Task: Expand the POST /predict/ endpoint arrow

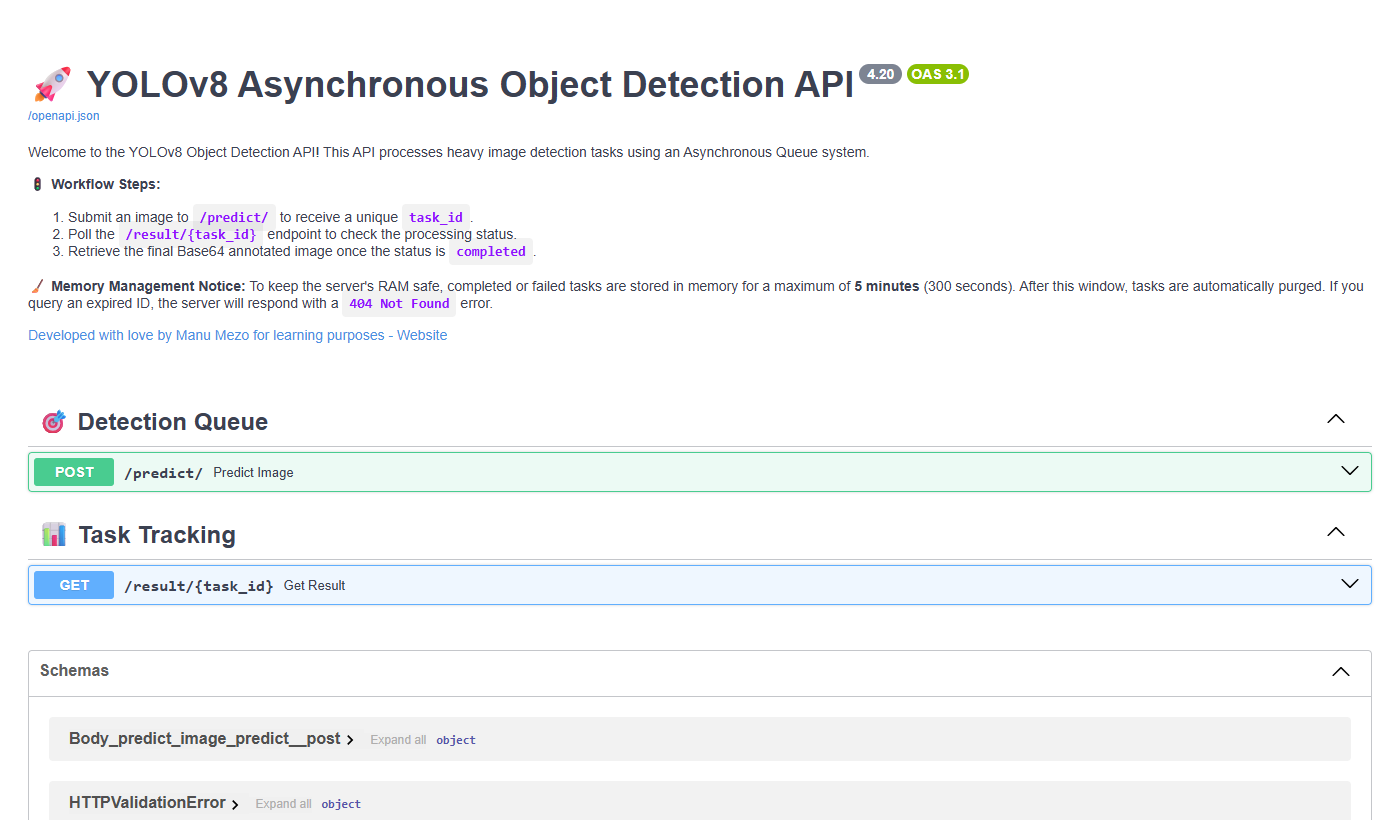Action: click(x=1350, y=471)
